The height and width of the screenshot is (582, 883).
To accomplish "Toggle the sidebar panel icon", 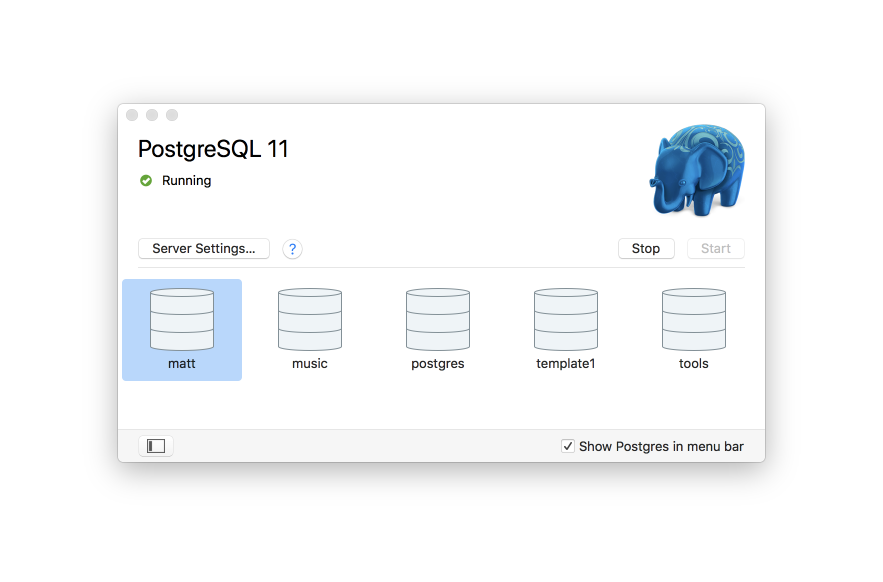I will point(155,445).
